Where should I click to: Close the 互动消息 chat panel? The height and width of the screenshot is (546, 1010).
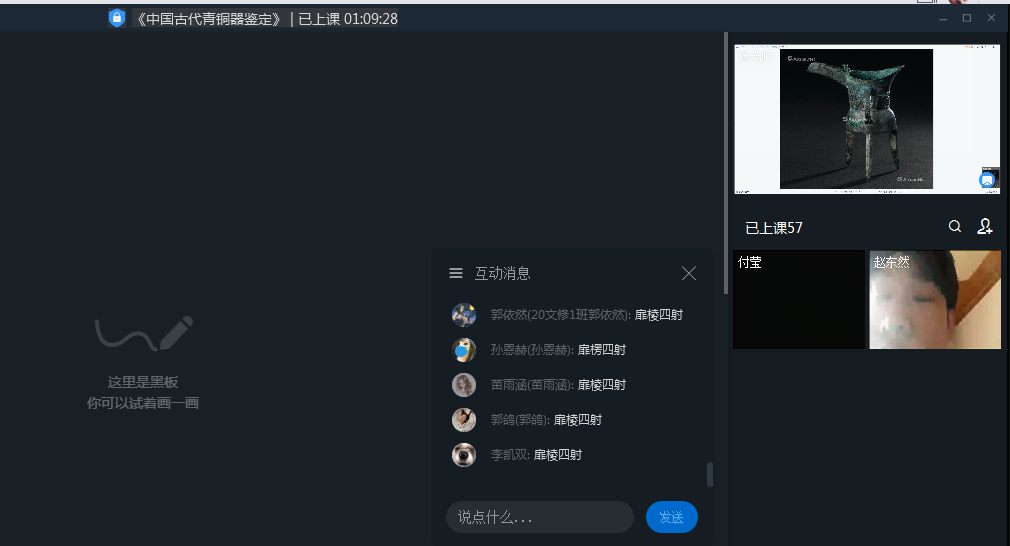click(689, 273)
